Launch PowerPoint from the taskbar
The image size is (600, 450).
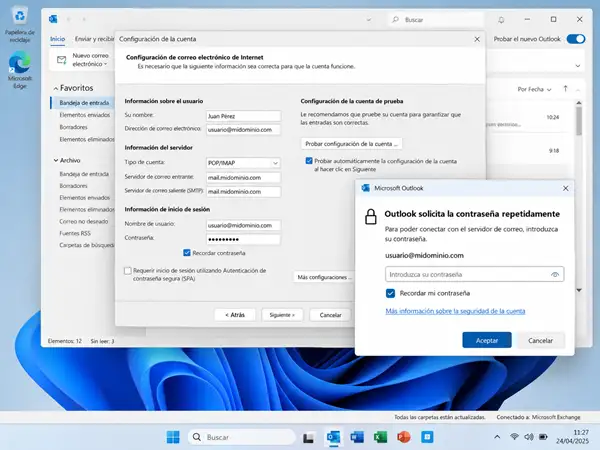point(404,437)
